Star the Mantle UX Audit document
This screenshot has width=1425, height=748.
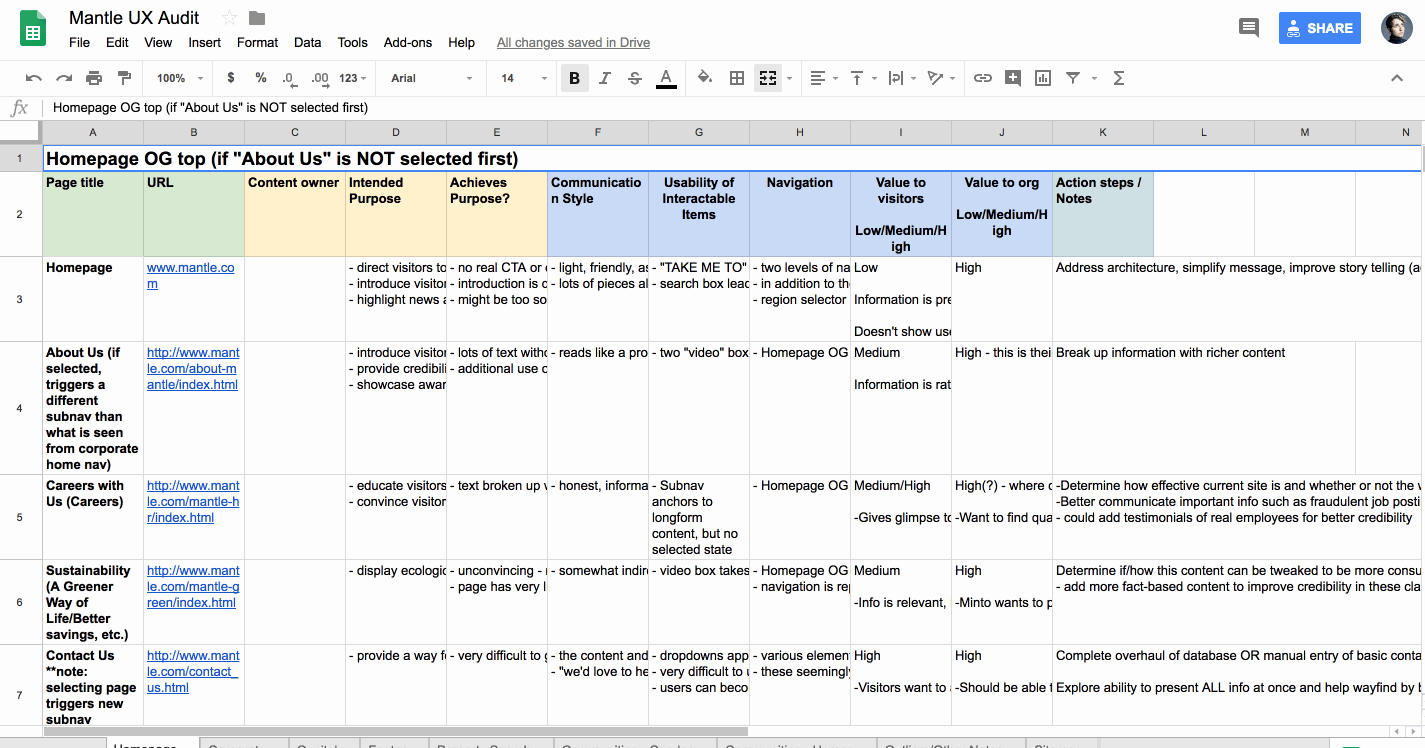(229, 17)
